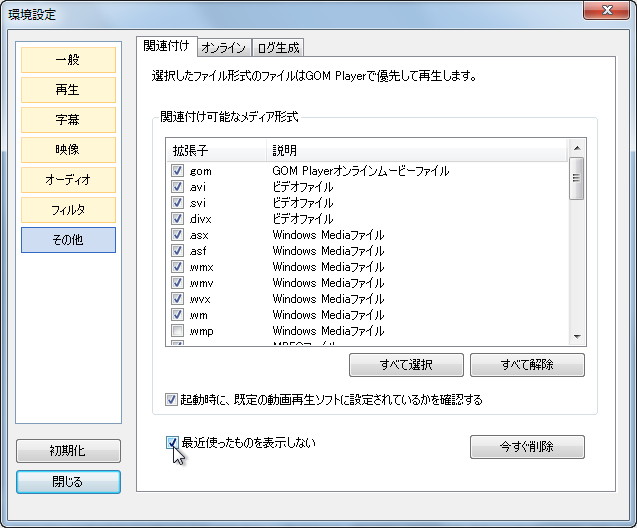Click the list scrollbar up arrow
This screenshot has width=637, height=528.
577,148
